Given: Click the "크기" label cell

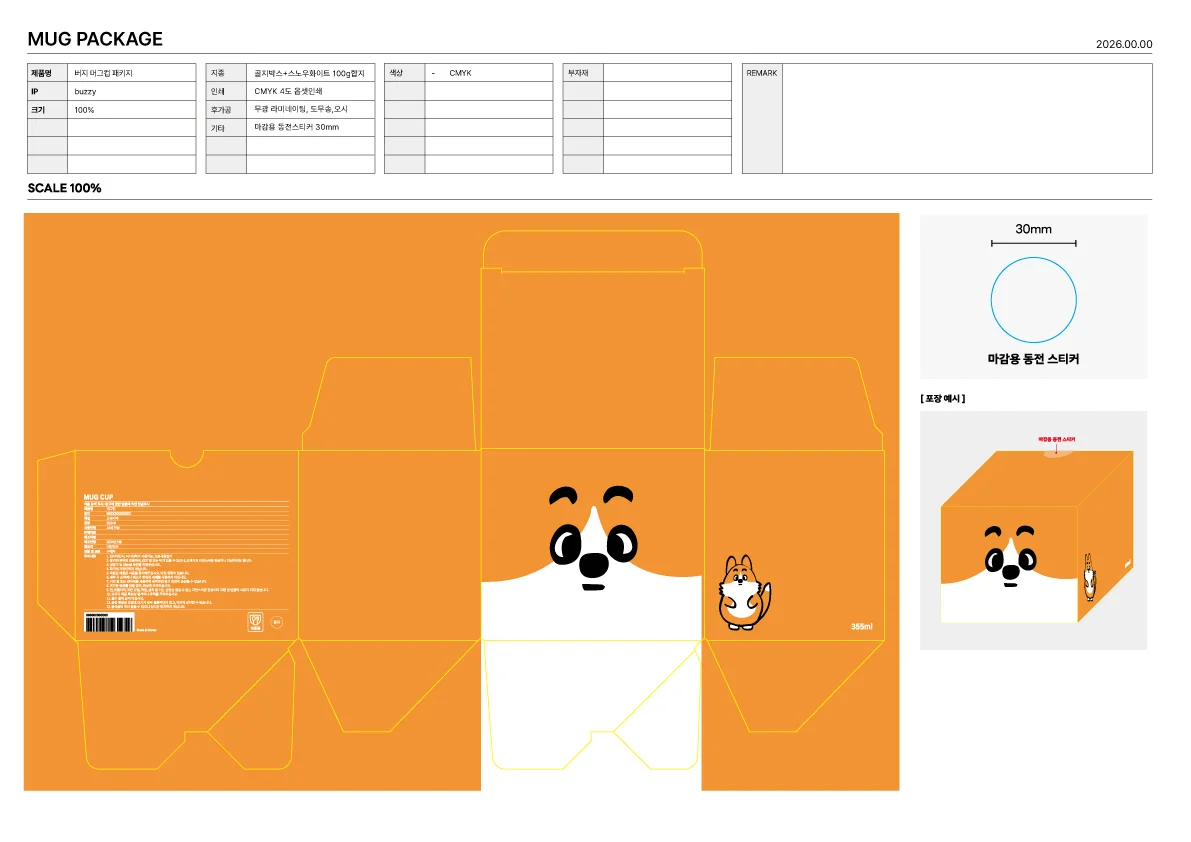Looking at the screenshot, I should 47,109.
